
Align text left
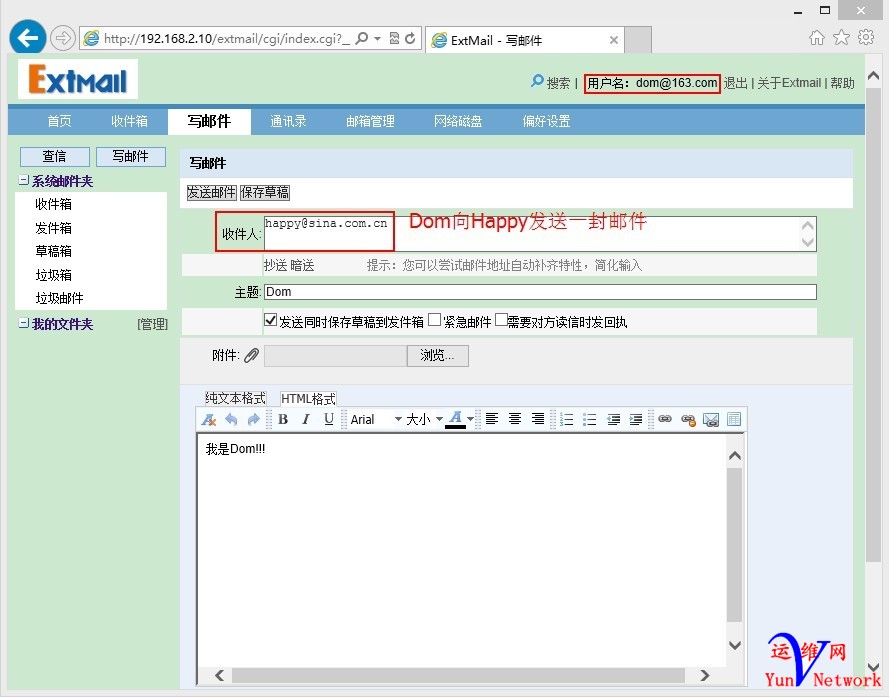pyautogui.click(x=492, y=419)
